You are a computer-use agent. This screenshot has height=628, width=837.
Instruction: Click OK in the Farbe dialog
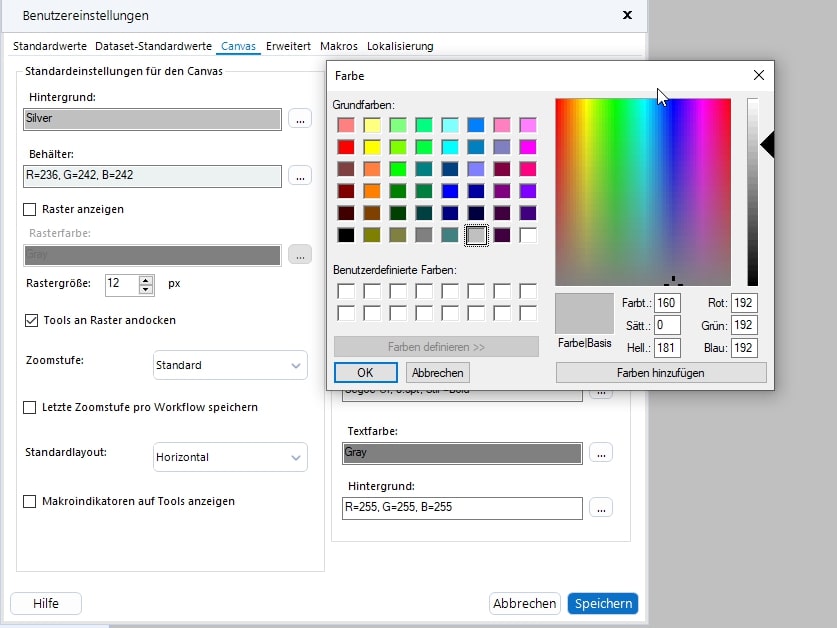pos(365,372)
